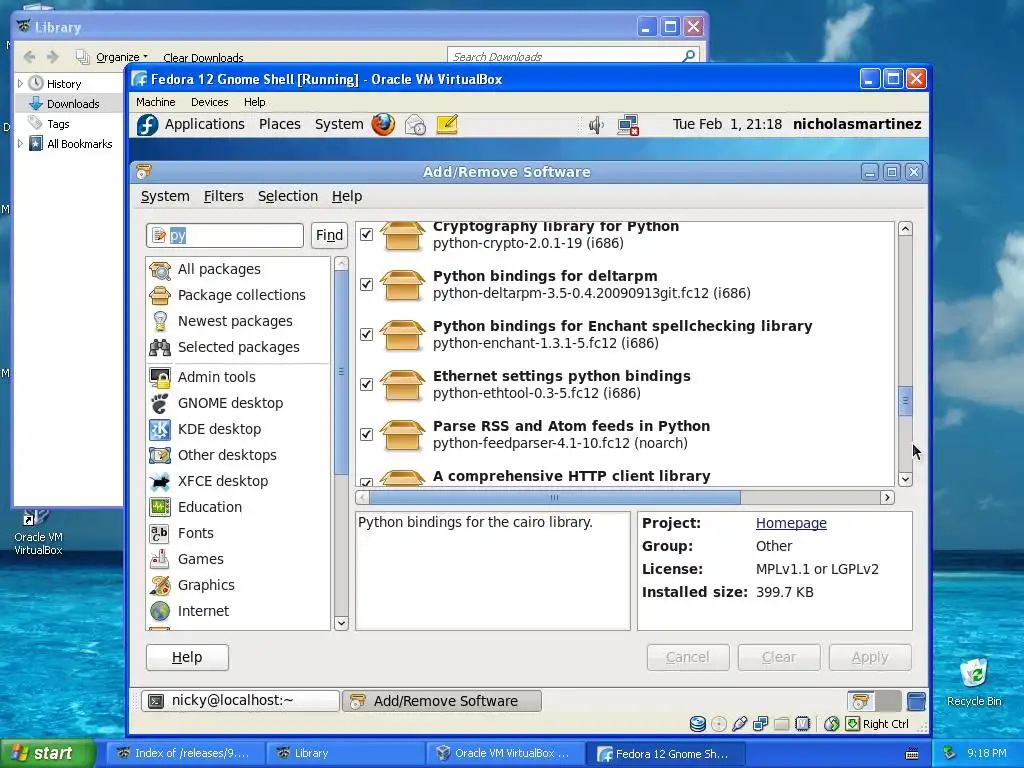Select the Newest packages lightbulb icon
This screenshot has width=1024, height=768.
(160, 321)
